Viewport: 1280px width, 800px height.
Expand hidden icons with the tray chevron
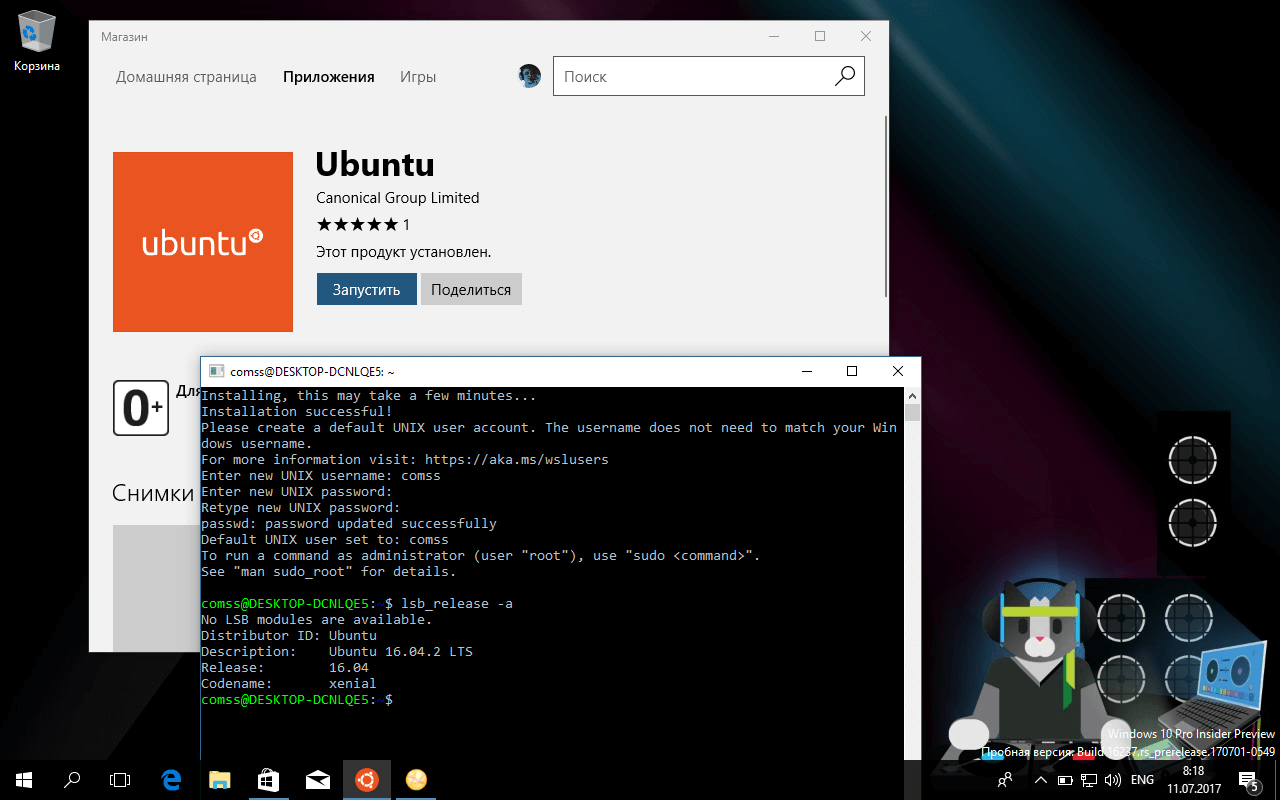click(1040, 780)
